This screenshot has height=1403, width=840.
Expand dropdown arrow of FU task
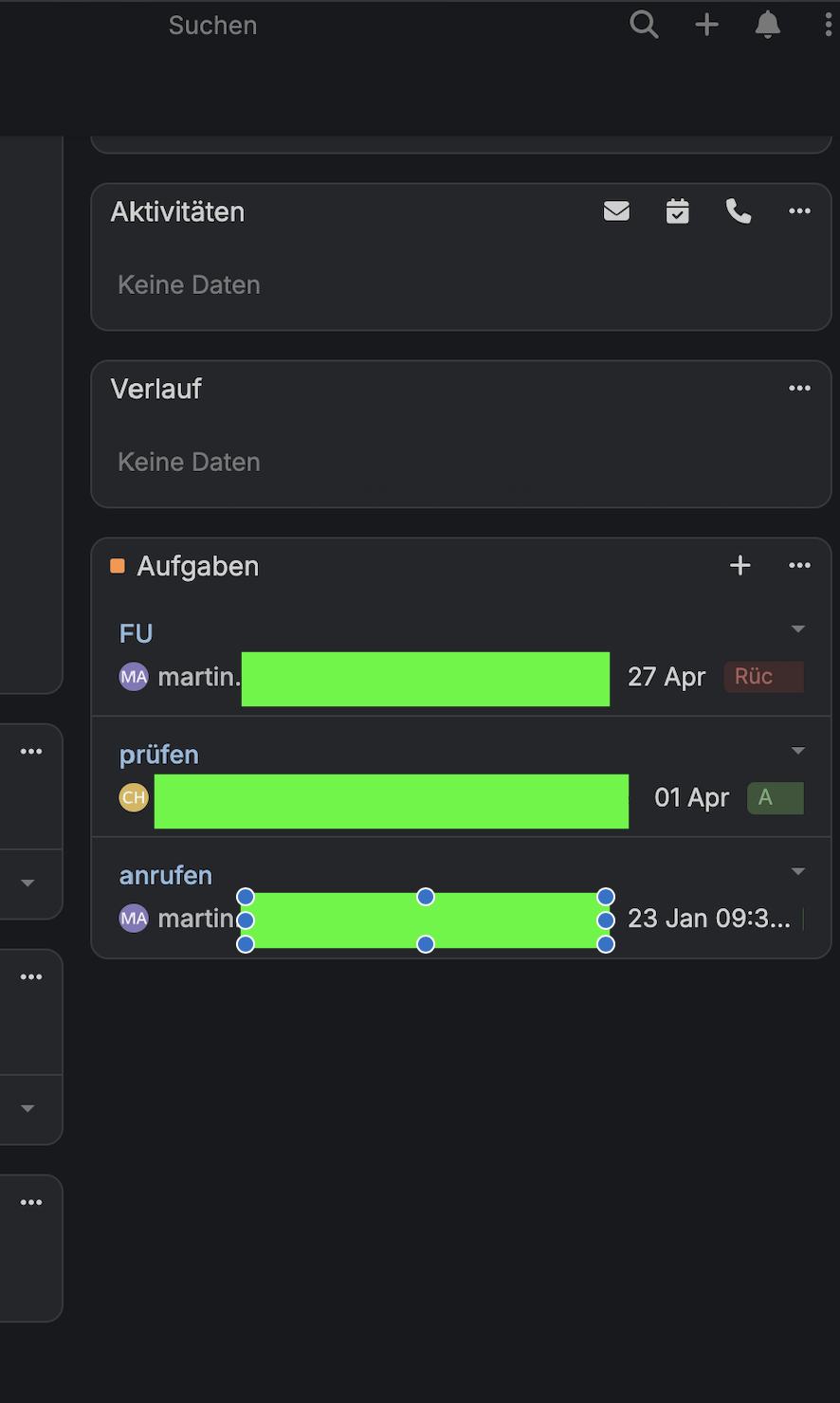click(798, 629)
